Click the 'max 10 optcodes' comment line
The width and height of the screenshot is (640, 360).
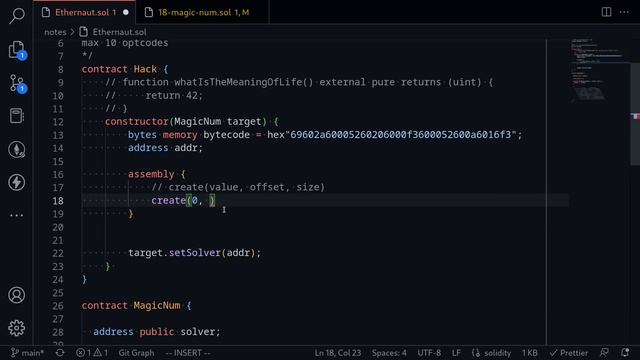[124, 43]
